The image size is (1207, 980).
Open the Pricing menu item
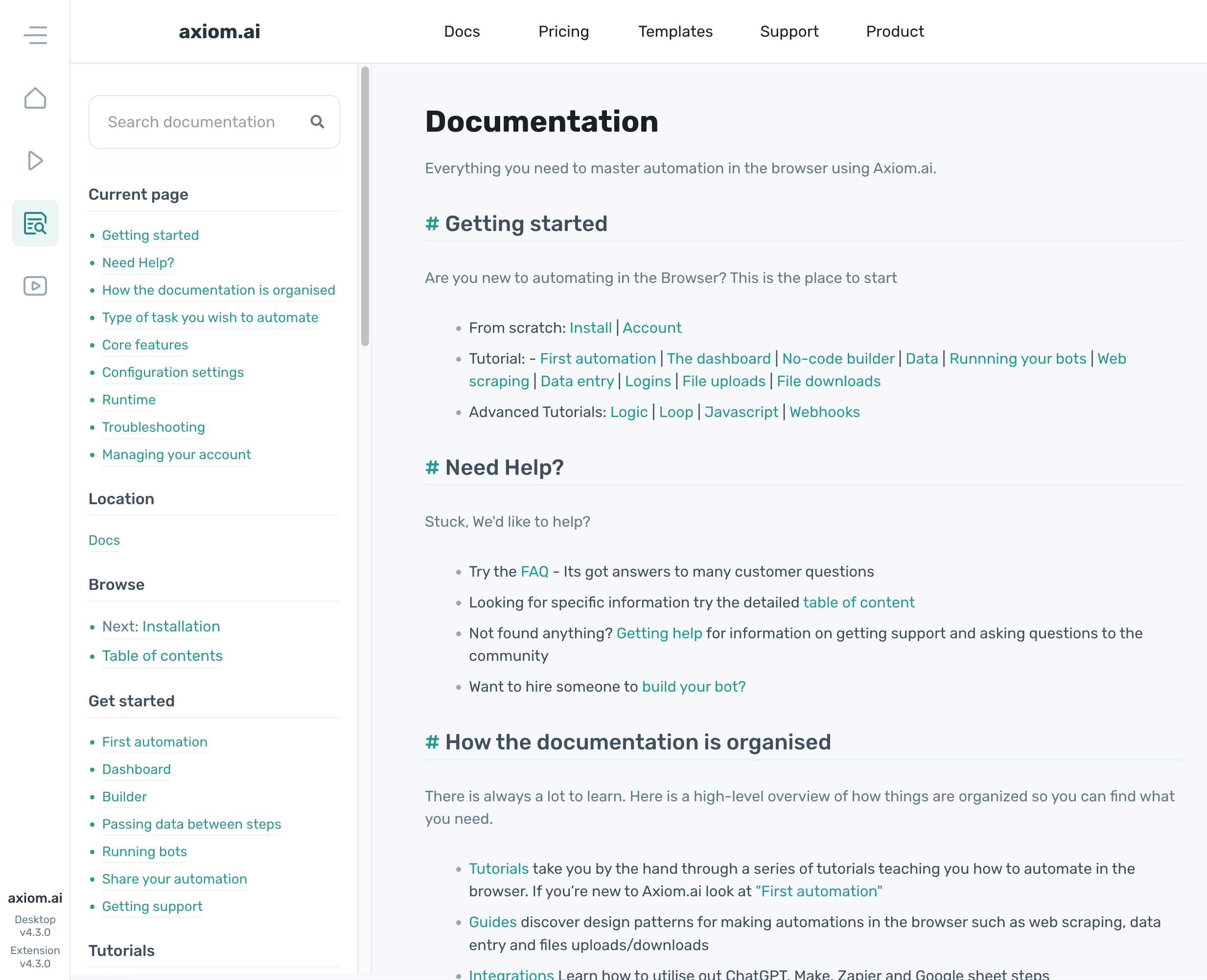[x=563, y=32]
